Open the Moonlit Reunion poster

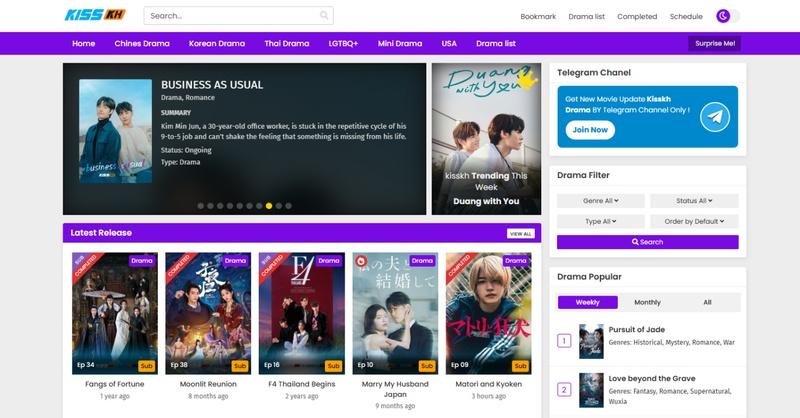[x=208, y=313]
